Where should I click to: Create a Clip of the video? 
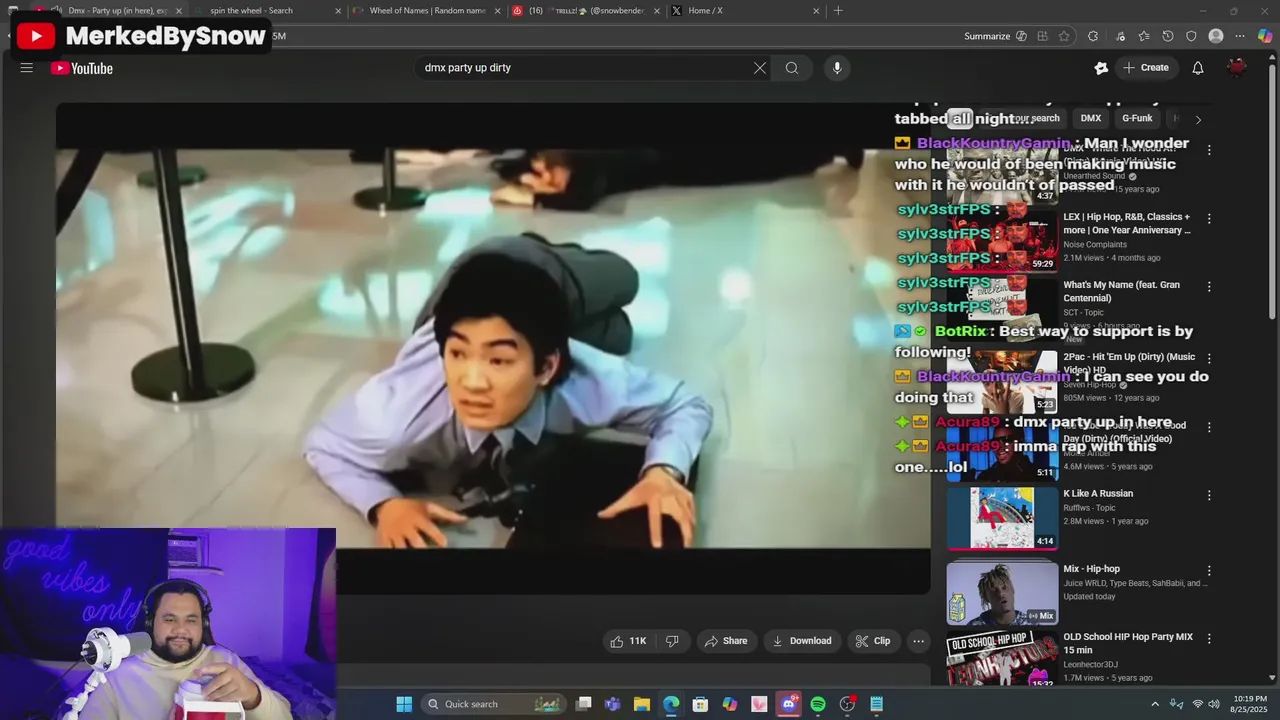(873, 641)
